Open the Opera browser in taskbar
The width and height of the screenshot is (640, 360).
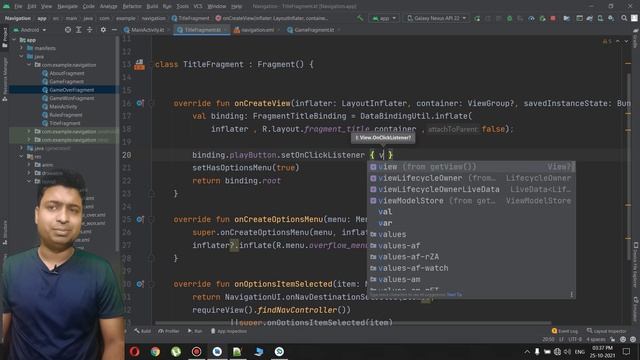[134, 351]
